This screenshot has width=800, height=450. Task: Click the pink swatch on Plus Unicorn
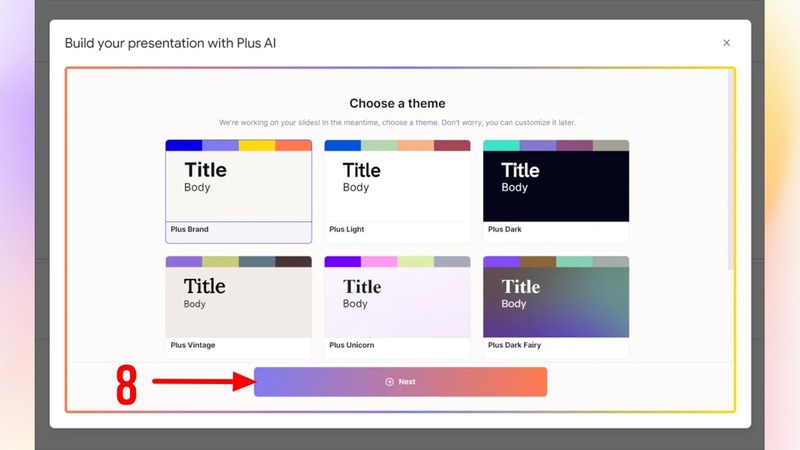coord(379,262)
